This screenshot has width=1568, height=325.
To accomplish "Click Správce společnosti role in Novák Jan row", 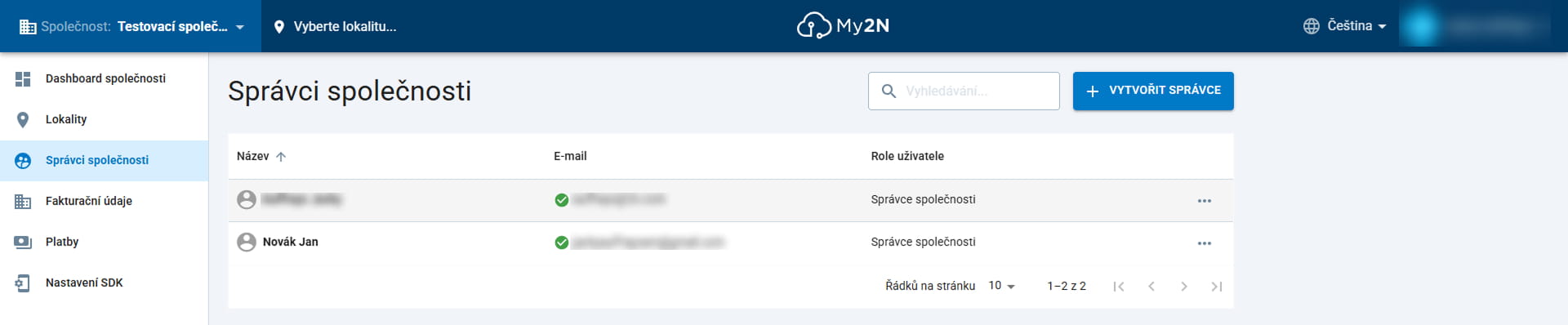I will (923, 242).
